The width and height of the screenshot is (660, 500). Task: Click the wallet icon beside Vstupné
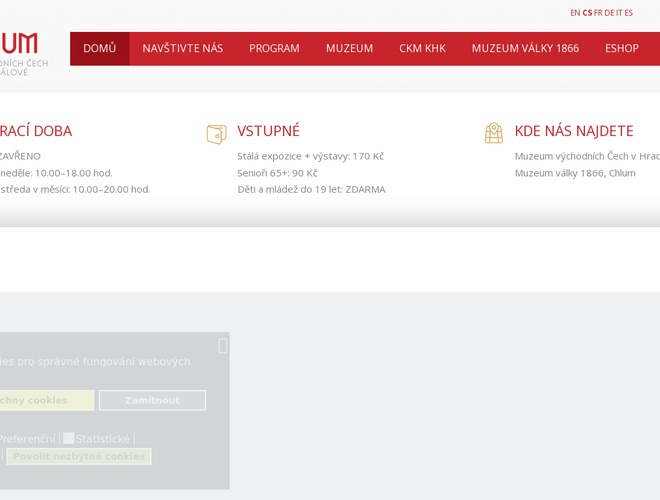[216, 133]
